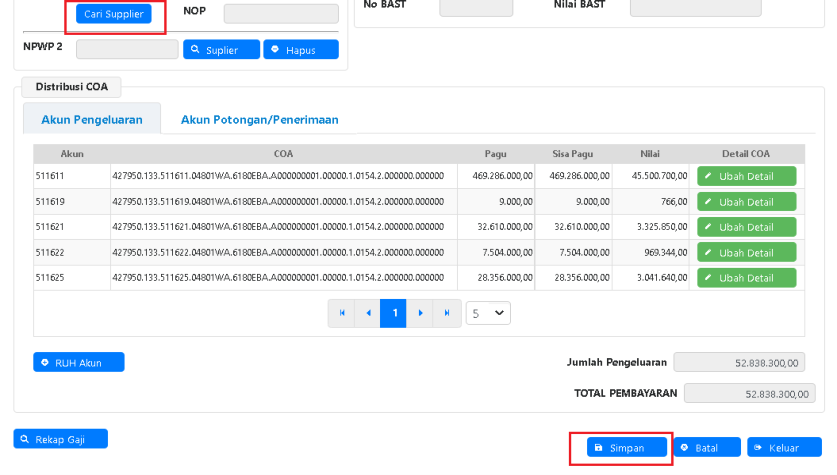Viewport: 837px width, 475px height.
Task: Switch to Akun Potongan/Penerimaan tab
Action: [259, 119]
